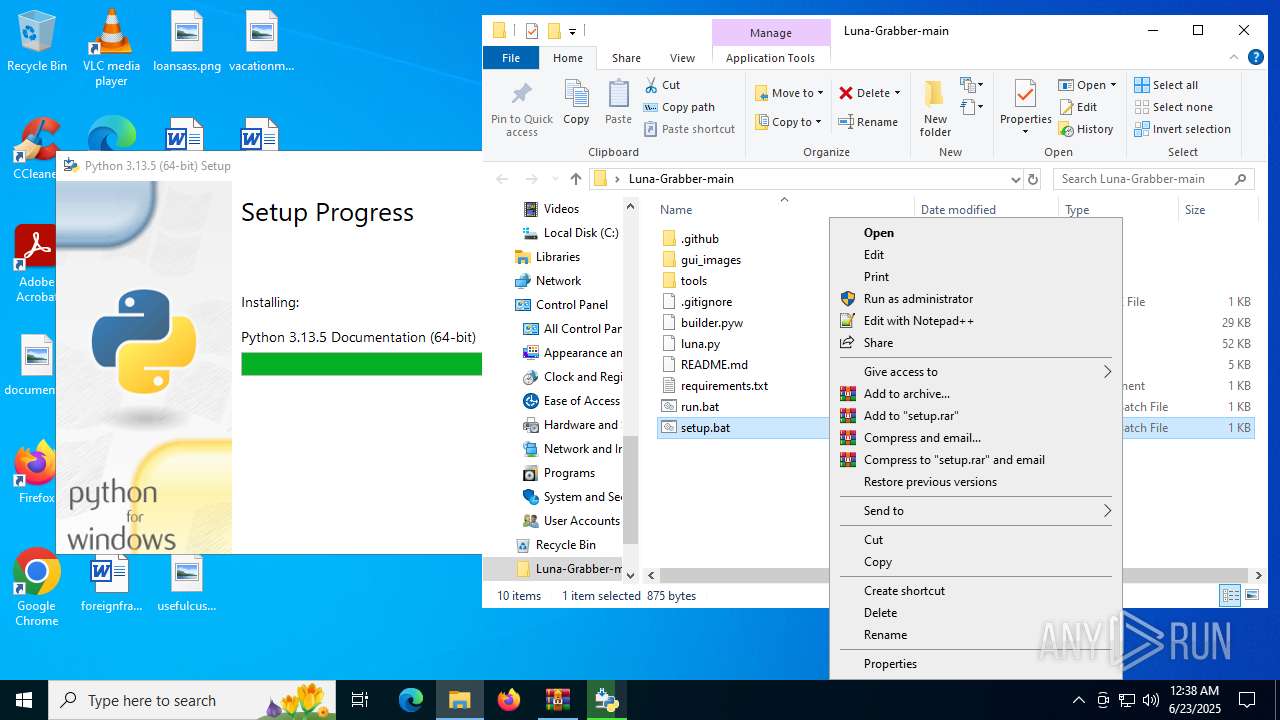Open Microsoft Edge from the taskbar
1280x720 pixels.
coord(411,700)
